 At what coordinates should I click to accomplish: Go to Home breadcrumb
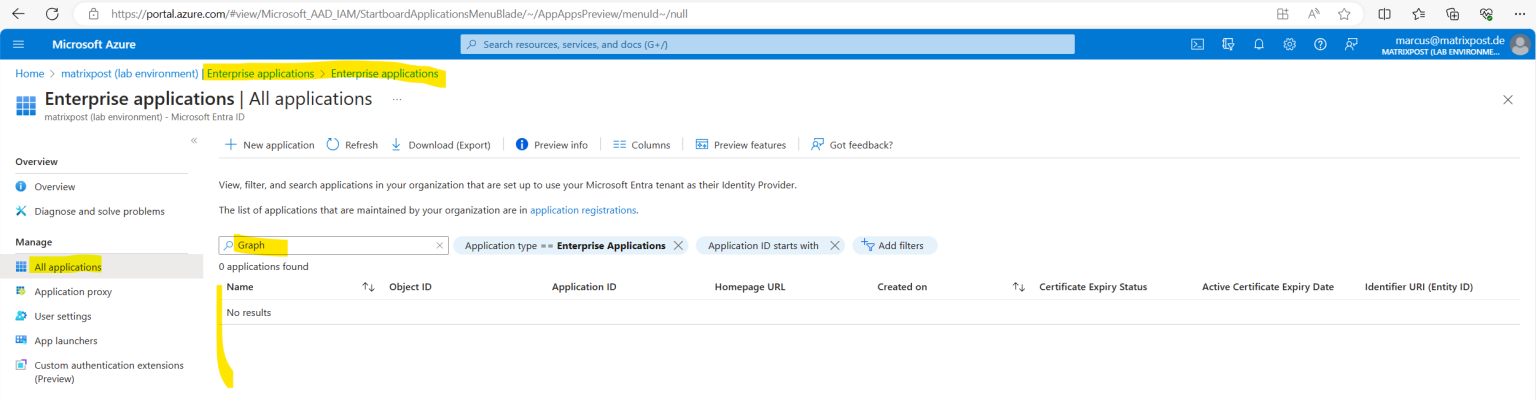[x=29, y=74]
